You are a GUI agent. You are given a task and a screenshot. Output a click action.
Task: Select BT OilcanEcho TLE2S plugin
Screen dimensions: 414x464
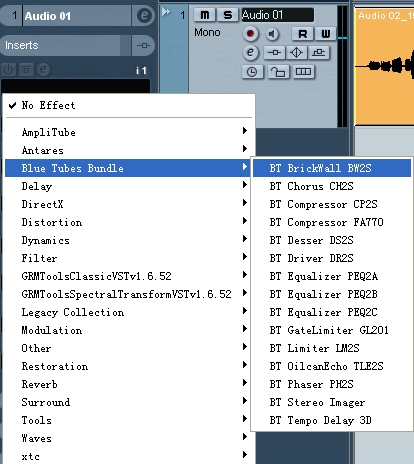[x=332, y=366]
